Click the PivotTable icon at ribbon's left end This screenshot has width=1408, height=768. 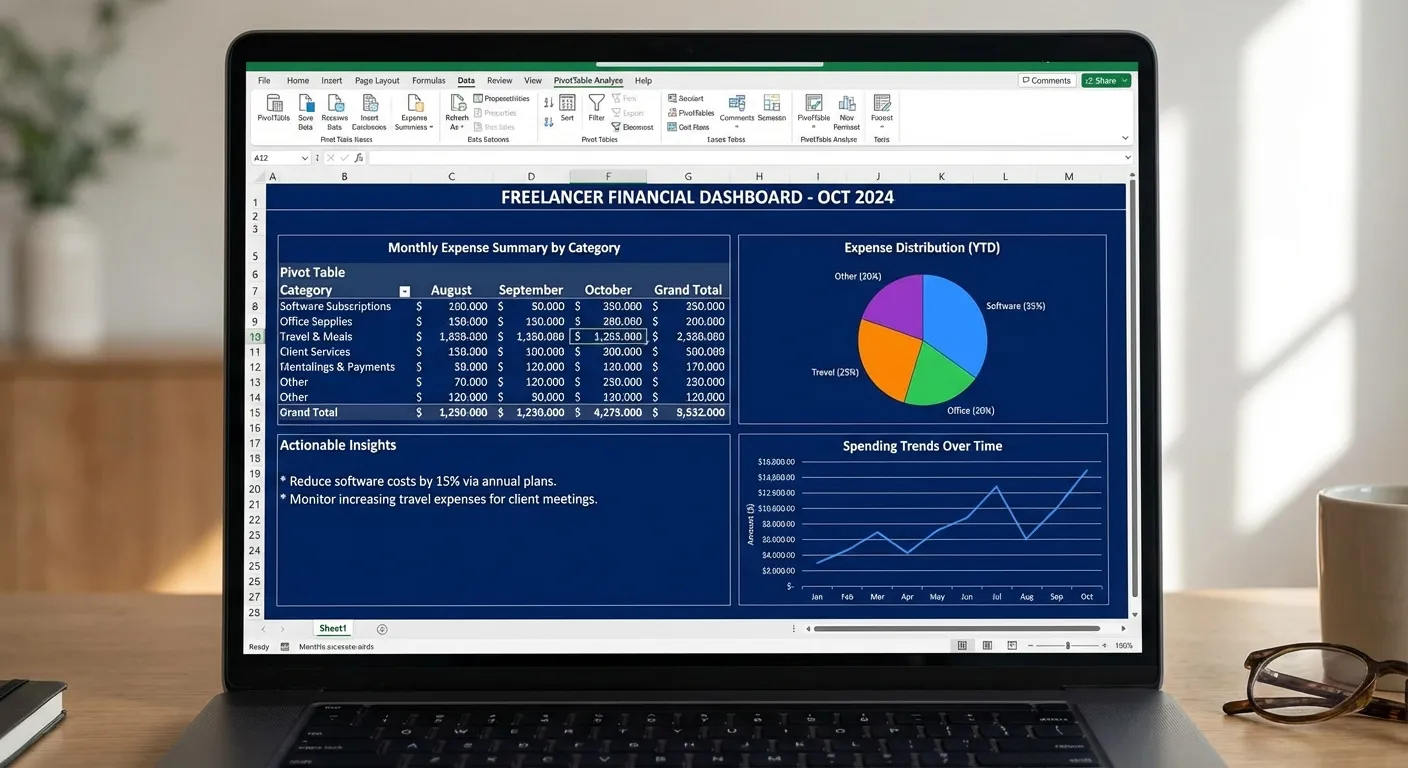[273, 102]
